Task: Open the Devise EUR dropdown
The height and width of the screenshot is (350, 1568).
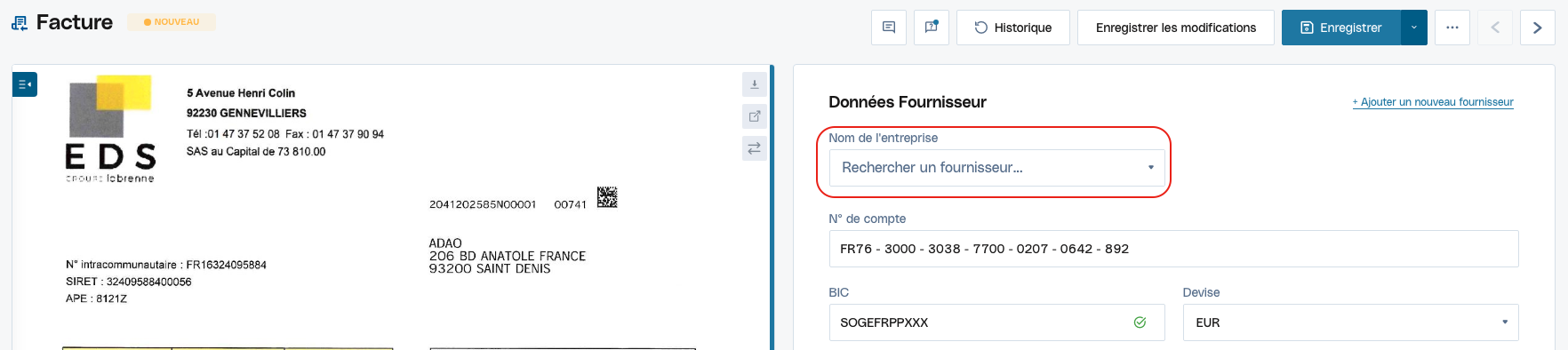Action: point(1350,322)
